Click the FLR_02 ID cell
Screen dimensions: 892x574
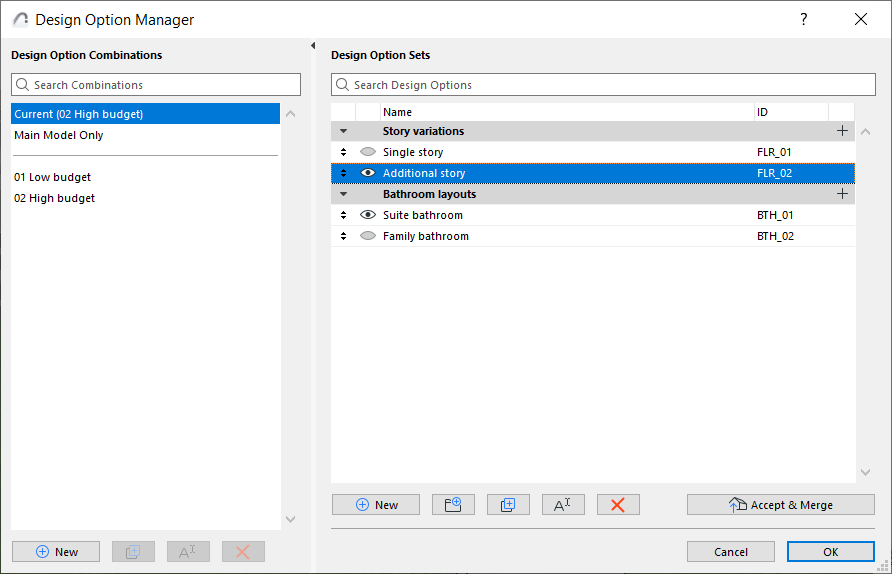(774, 173)
